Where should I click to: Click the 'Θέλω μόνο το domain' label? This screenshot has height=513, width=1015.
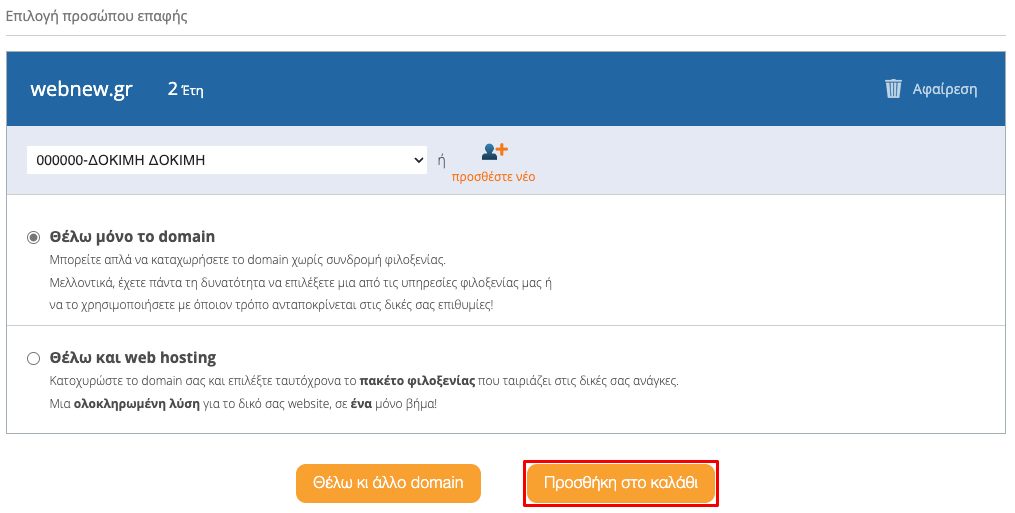coord(132,236)
